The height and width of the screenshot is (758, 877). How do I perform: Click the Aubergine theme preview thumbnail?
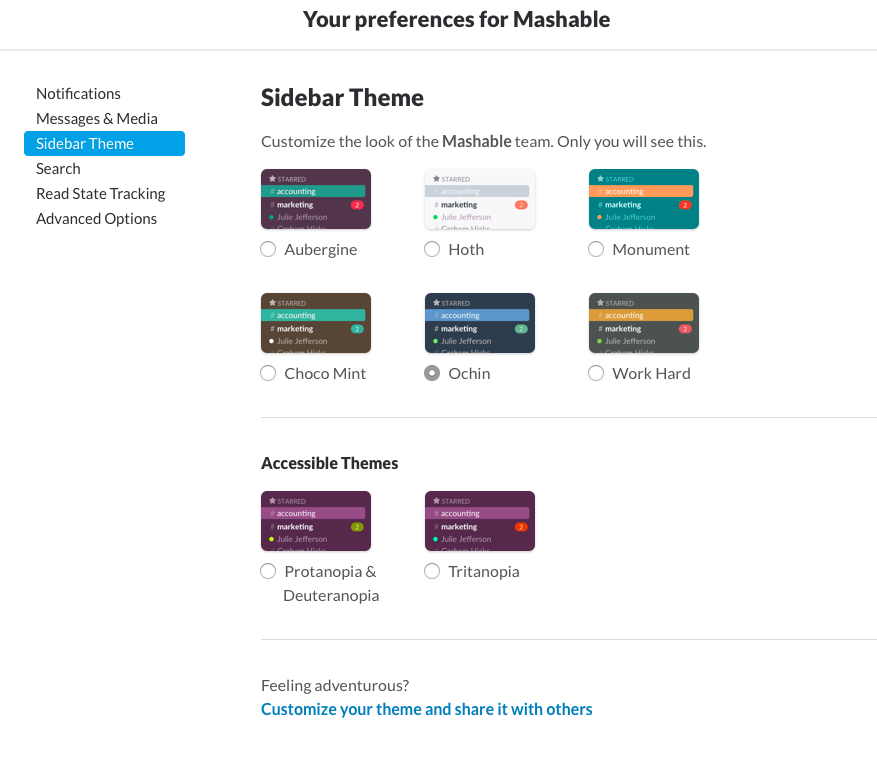point(316,199)
